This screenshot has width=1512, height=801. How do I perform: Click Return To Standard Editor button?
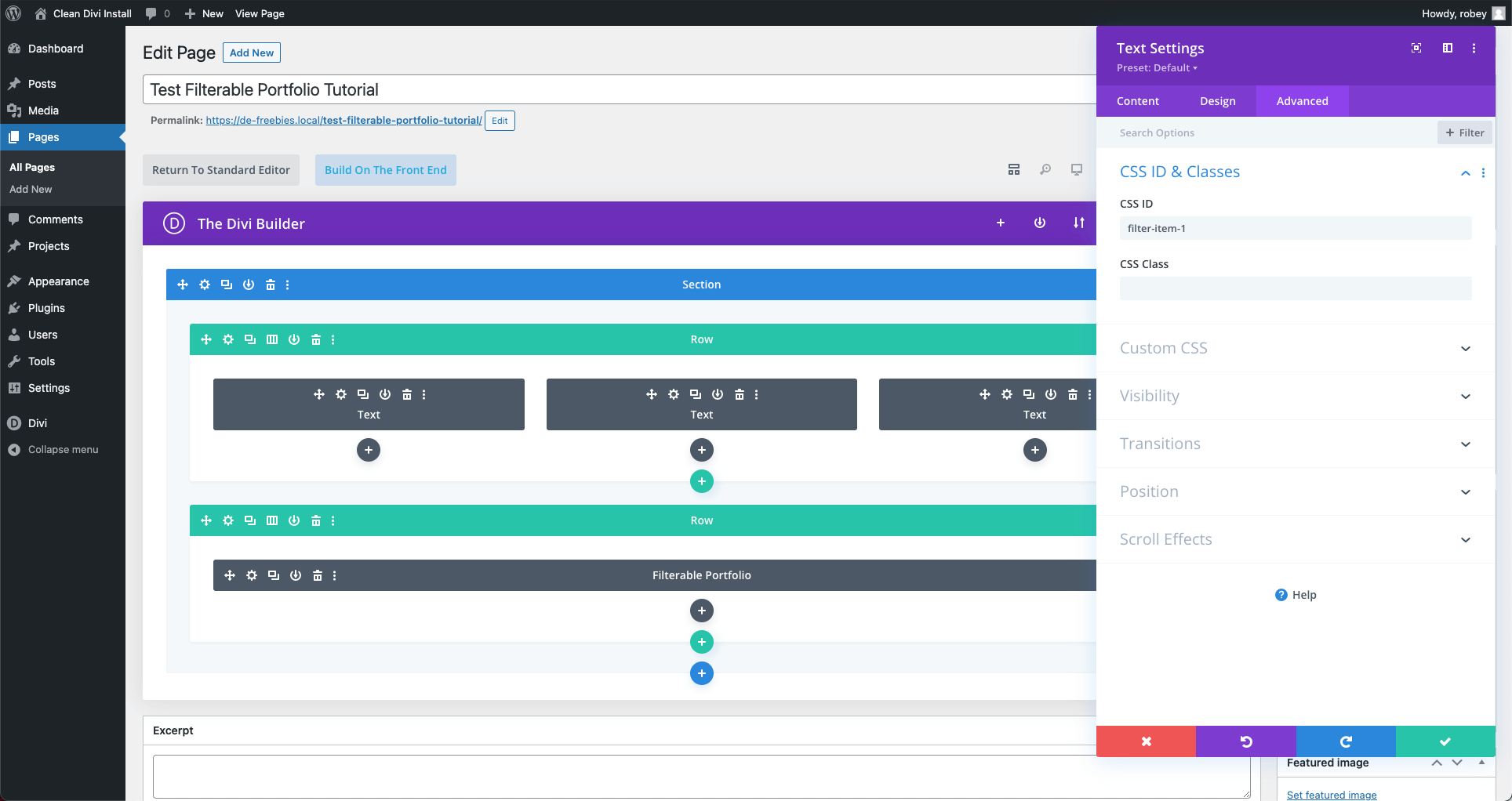221,170
